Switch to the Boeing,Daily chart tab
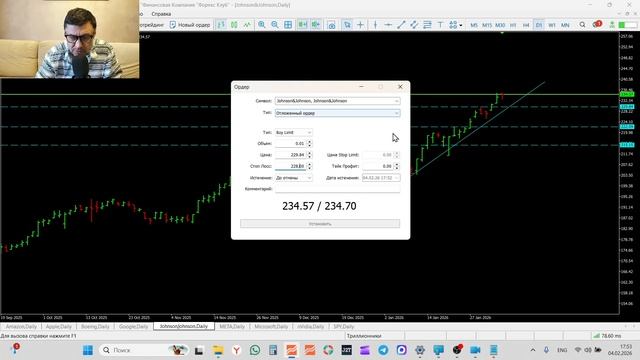 pos(95,327)
